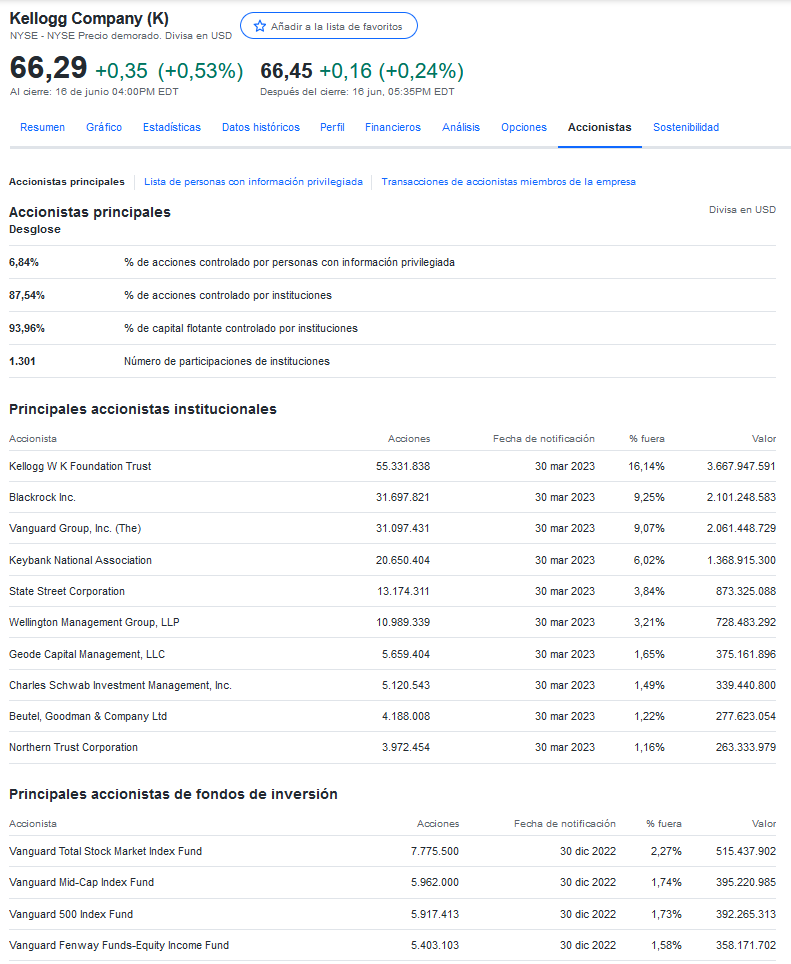Viewport: 791px width, 964px height.
Task: Click 'Blackrock Inc.' shareholder name
Action: 42,497
